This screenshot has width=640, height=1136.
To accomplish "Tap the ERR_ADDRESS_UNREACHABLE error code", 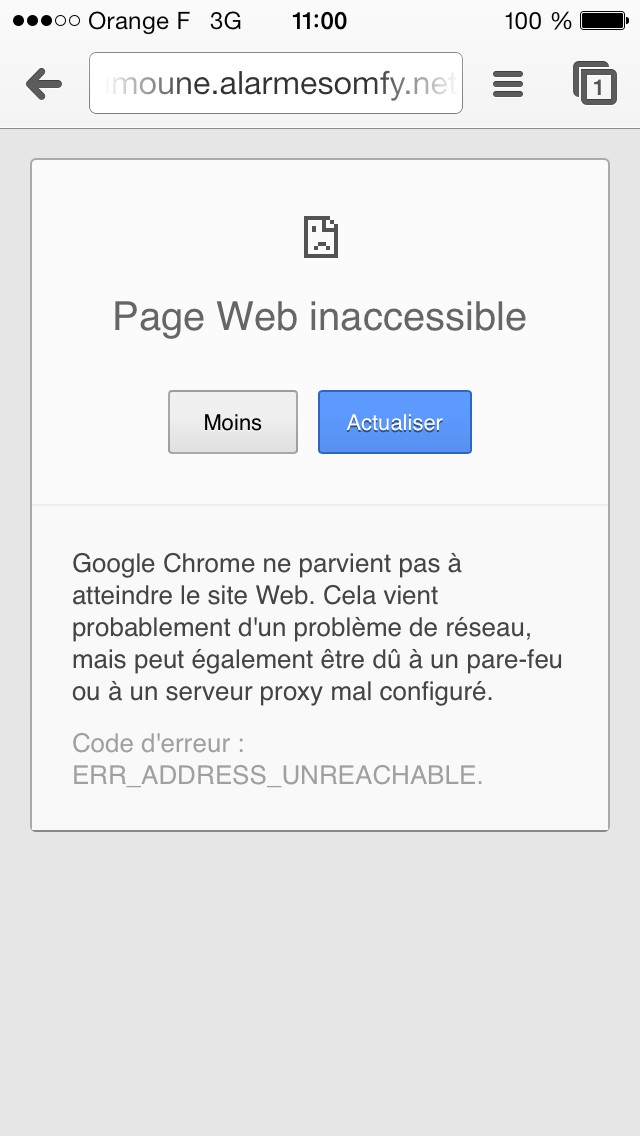I will 277,775.
